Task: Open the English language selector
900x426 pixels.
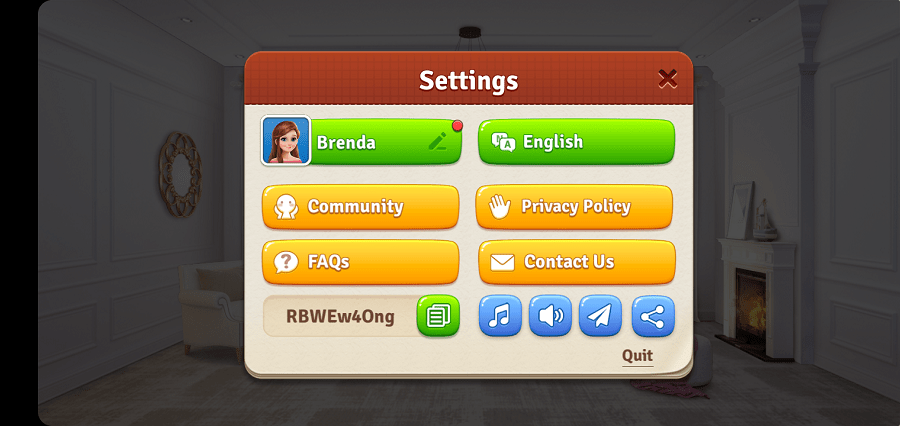Action: [576, 142]
